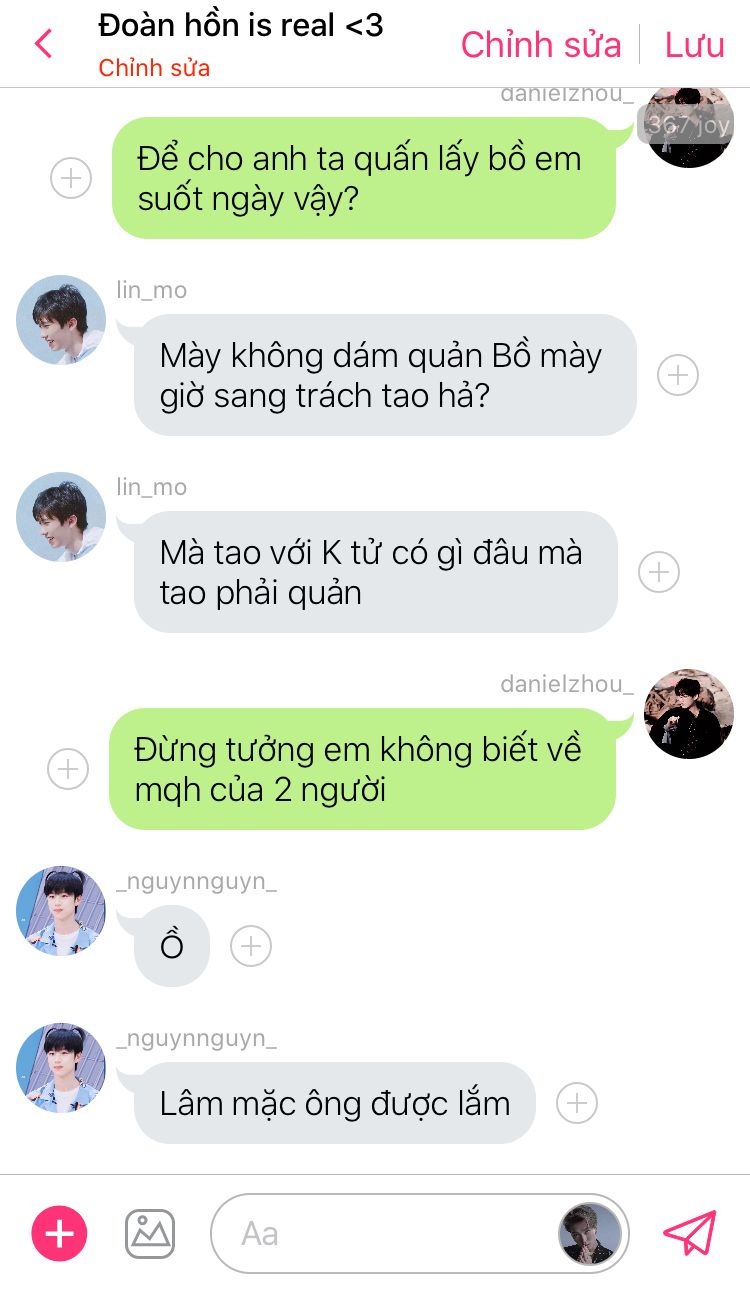Tap the 'Aa' message input field
The width and height of the screenshot is (750, 1294).
coord(385,1234)
